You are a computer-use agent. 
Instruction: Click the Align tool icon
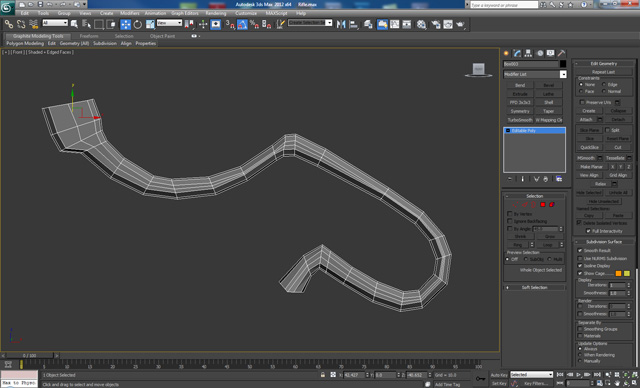(353, 24)
